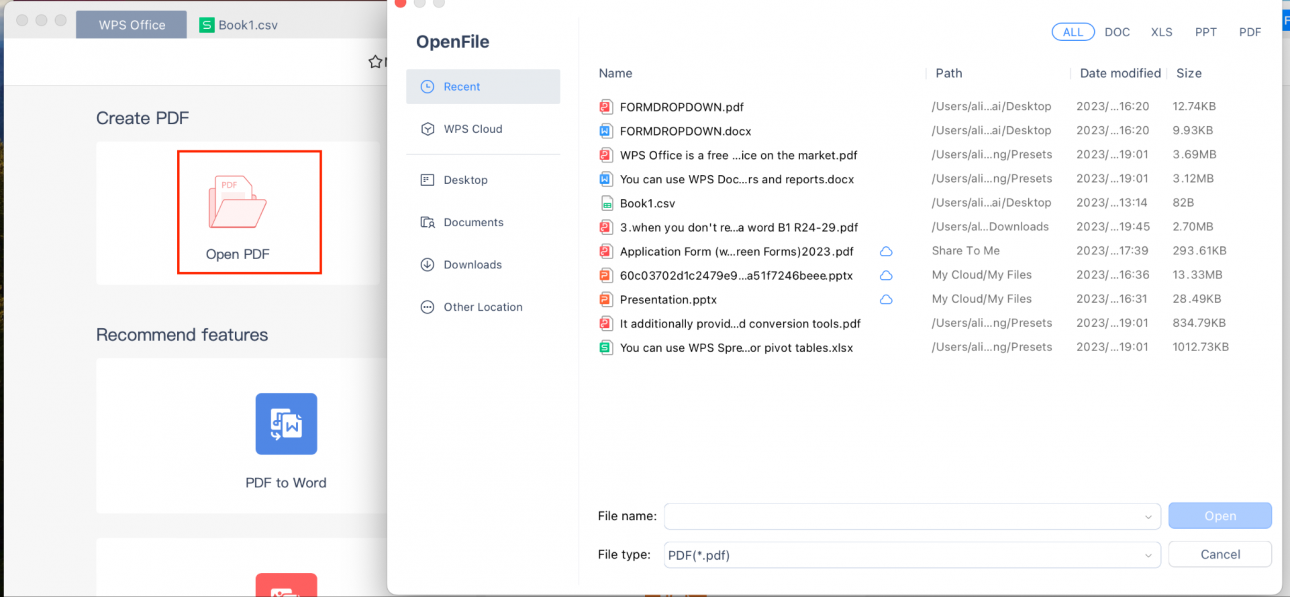This screenshot has height=597, width=1290.
Task: Click the Recommend features heading
Action: click(182, 335)
